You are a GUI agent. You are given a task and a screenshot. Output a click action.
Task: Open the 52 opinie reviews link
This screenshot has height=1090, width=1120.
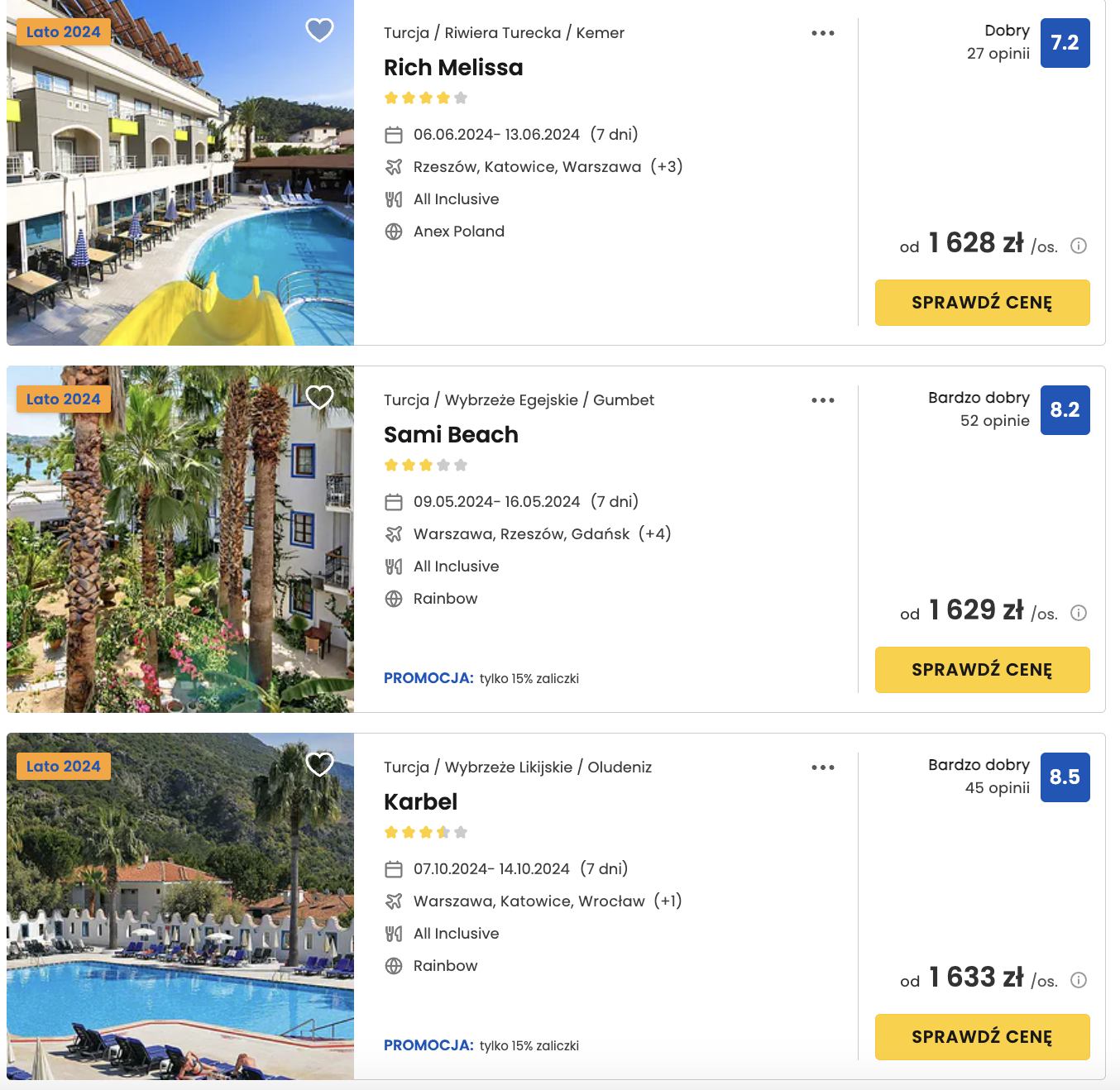tap(994, 421)
